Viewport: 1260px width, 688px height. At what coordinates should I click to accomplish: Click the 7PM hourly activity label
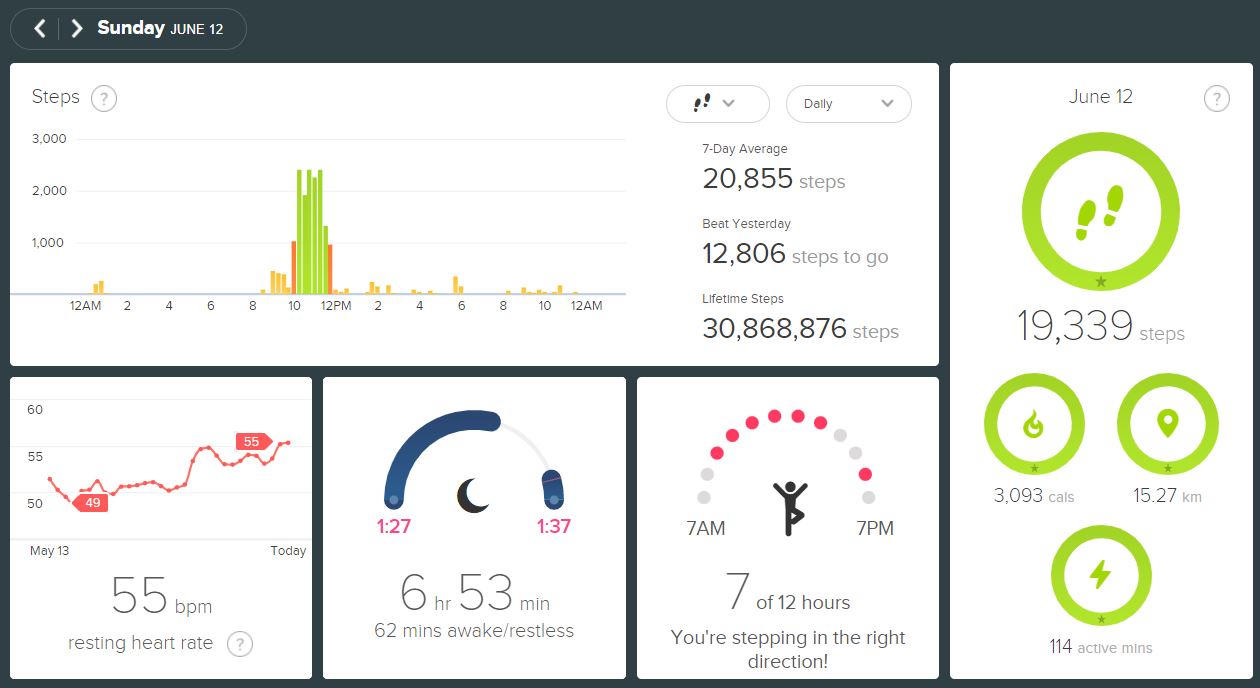pyautogui.click(x=875, y=528)
